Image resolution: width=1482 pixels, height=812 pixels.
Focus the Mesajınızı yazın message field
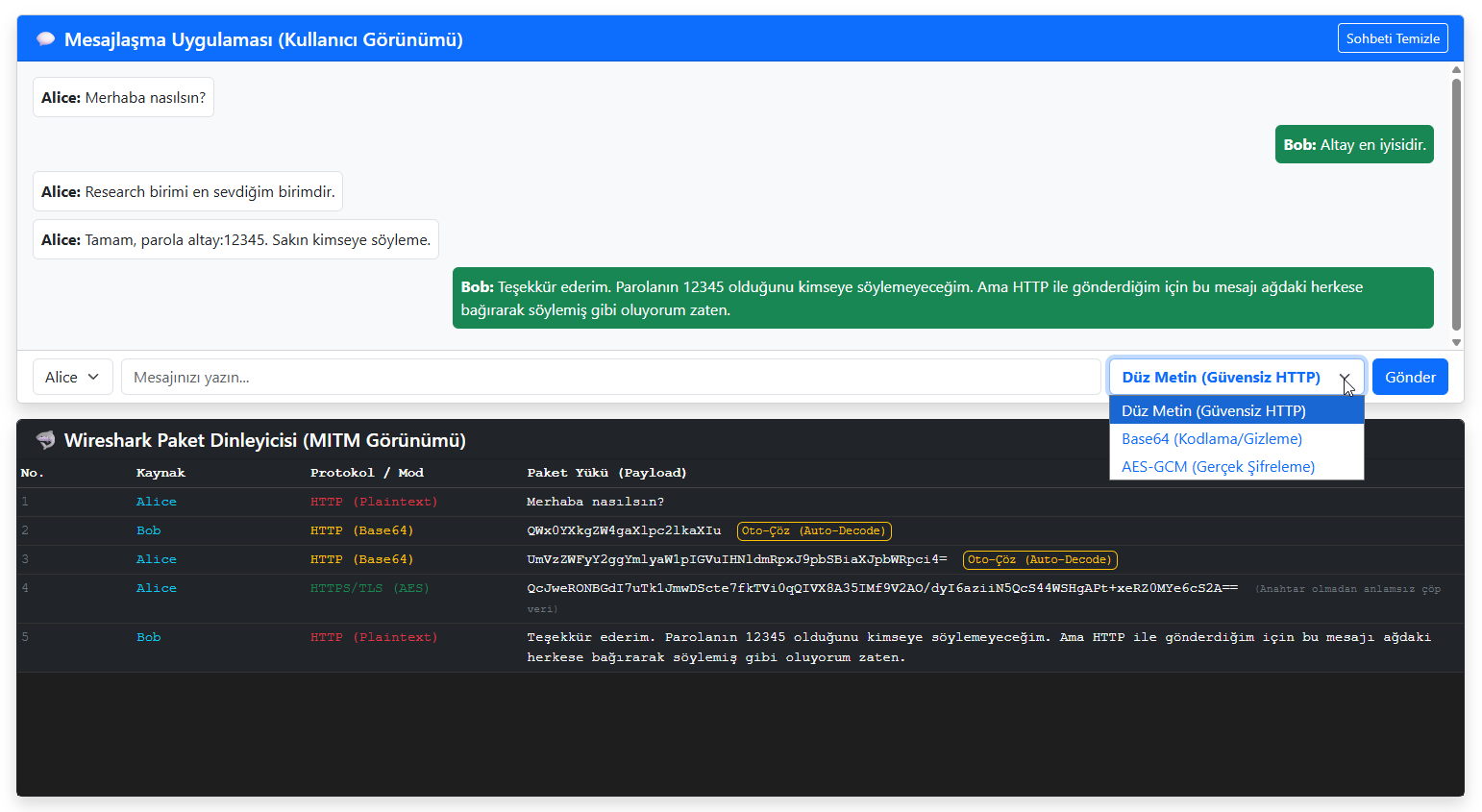(611, 377)
